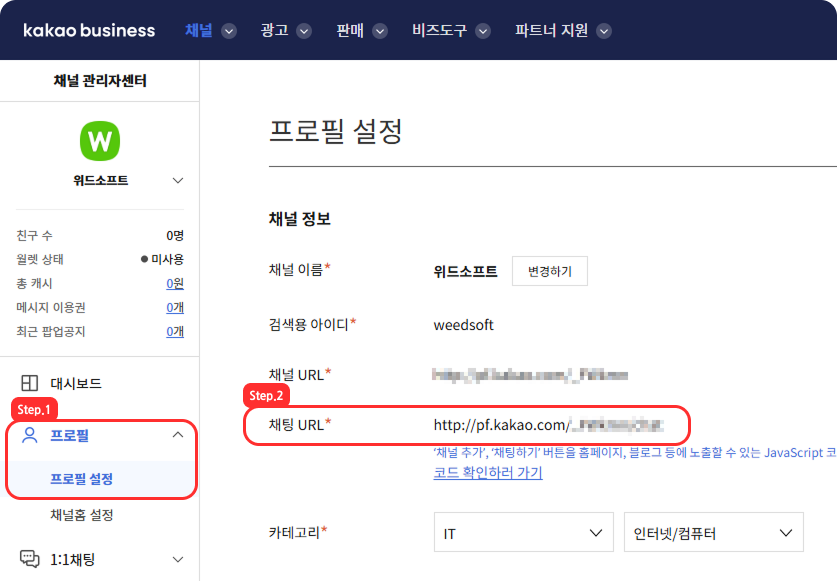
Task: Click the 채널 관리자센터 heading
Action: point(100,81)
